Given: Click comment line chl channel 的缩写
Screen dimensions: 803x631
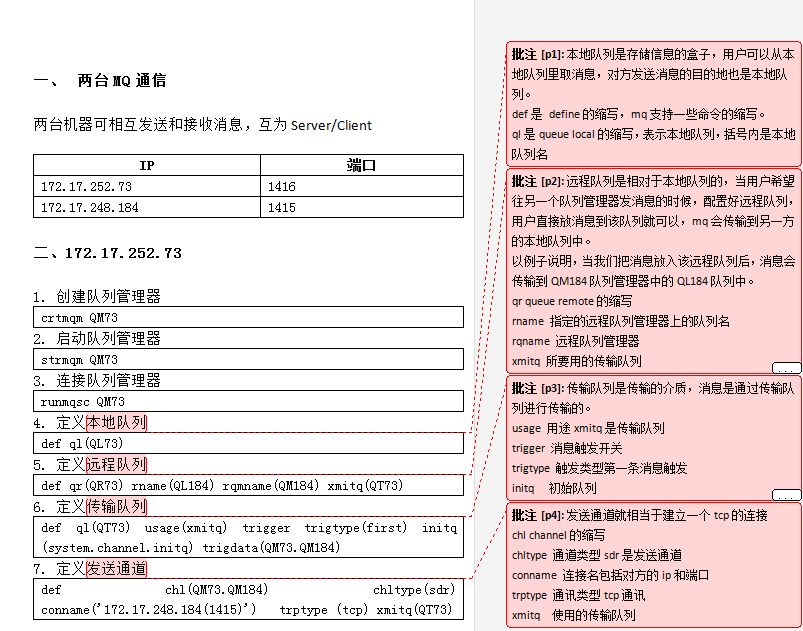Looking at the screenshot, I should click(558, 535).
